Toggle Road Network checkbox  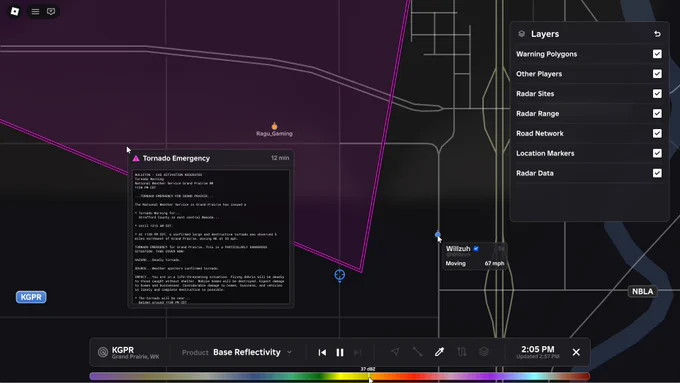657,133
